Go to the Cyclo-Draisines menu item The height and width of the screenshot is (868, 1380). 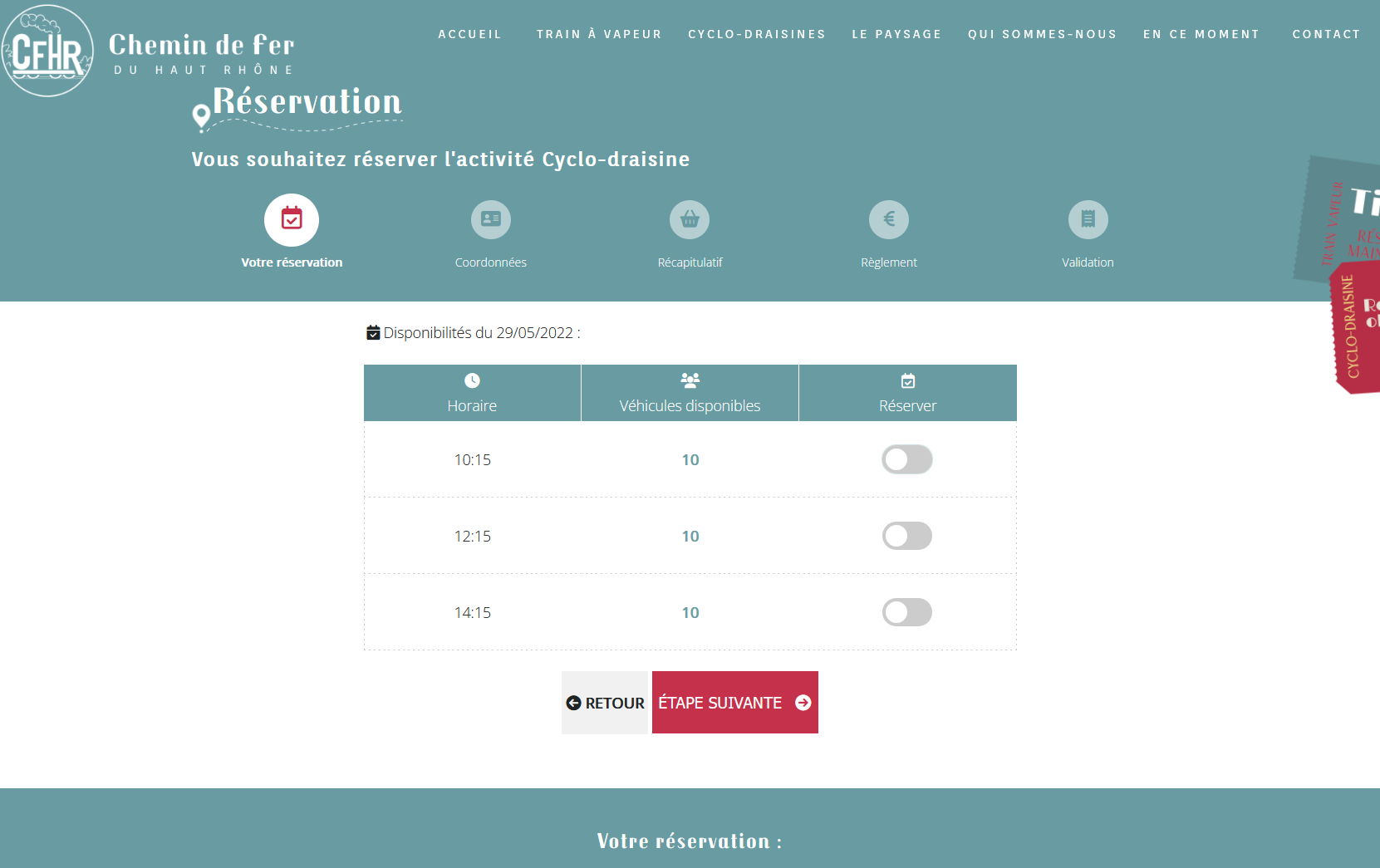point(757,34)
